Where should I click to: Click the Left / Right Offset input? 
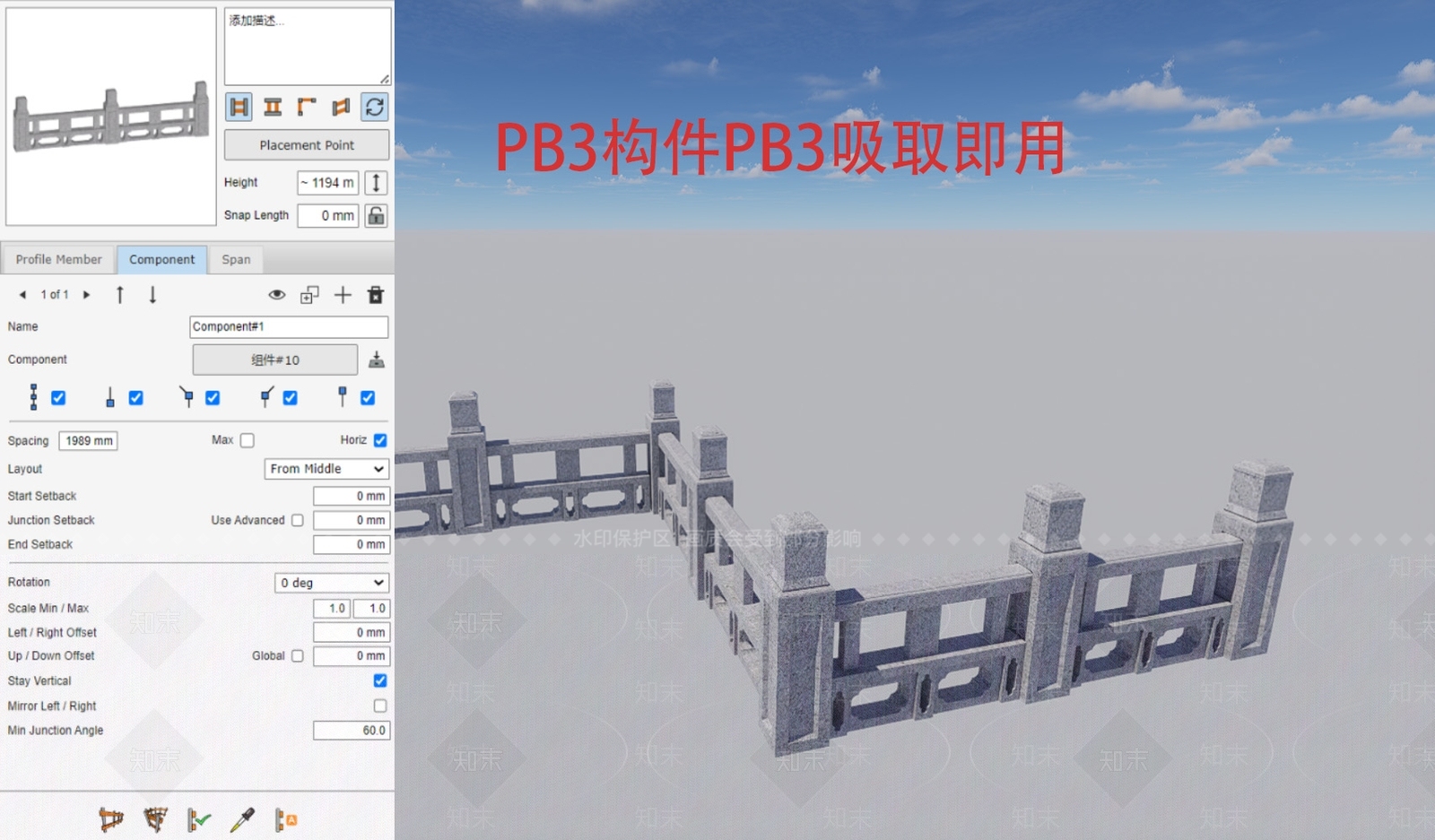coord(352,632)
